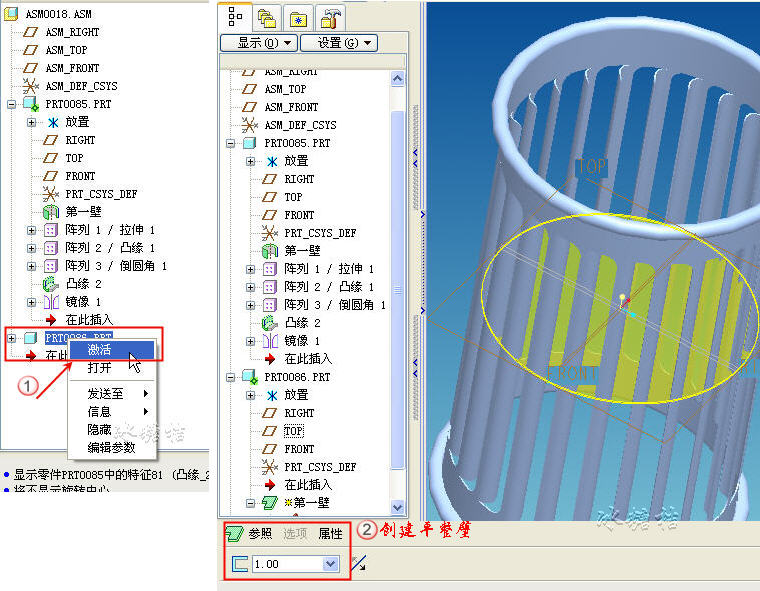Image resolution: width=760 pixels, height=591 pixels.
Task: Open 参照 panel in flat wall dashboard
Action: (x=260, y=534)
